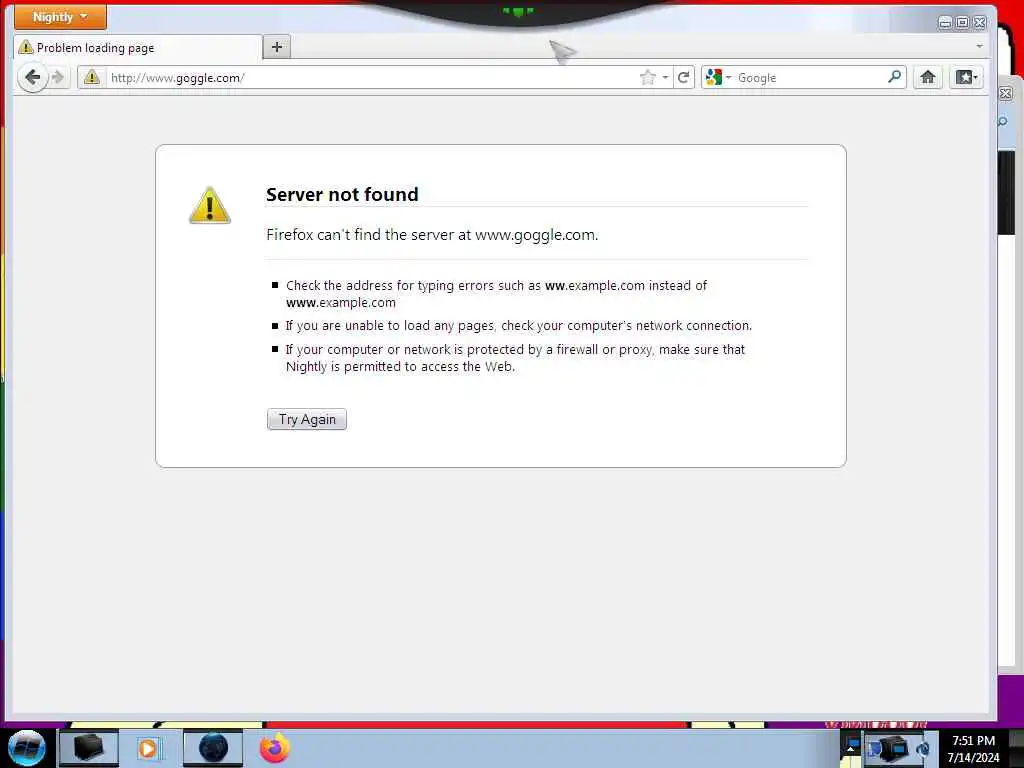Go forward using the forward arrow
The height and width of the screenshot is (768, 1024).
point(58,78)
